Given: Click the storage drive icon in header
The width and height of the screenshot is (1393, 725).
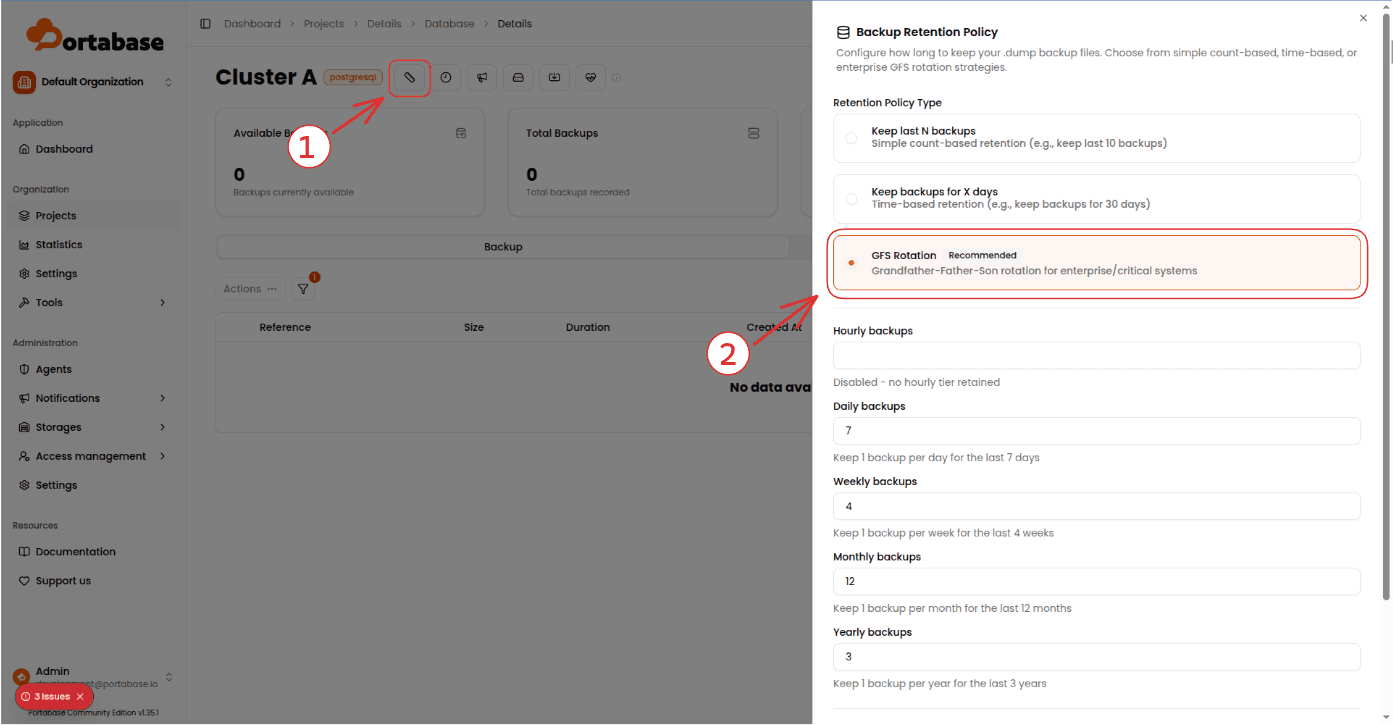Looking at the screenshot, I should pyautogui.click(x=518, y=77).
